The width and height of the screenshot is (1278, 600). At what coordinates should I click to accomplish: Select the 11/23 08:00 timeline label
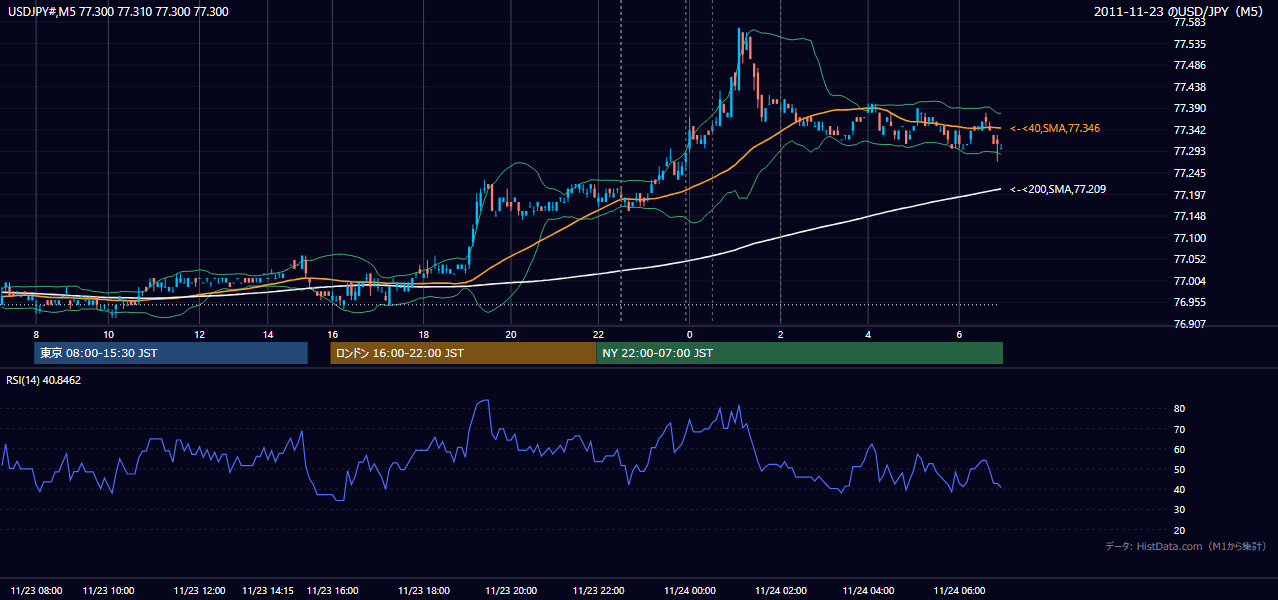pos(37,590)
